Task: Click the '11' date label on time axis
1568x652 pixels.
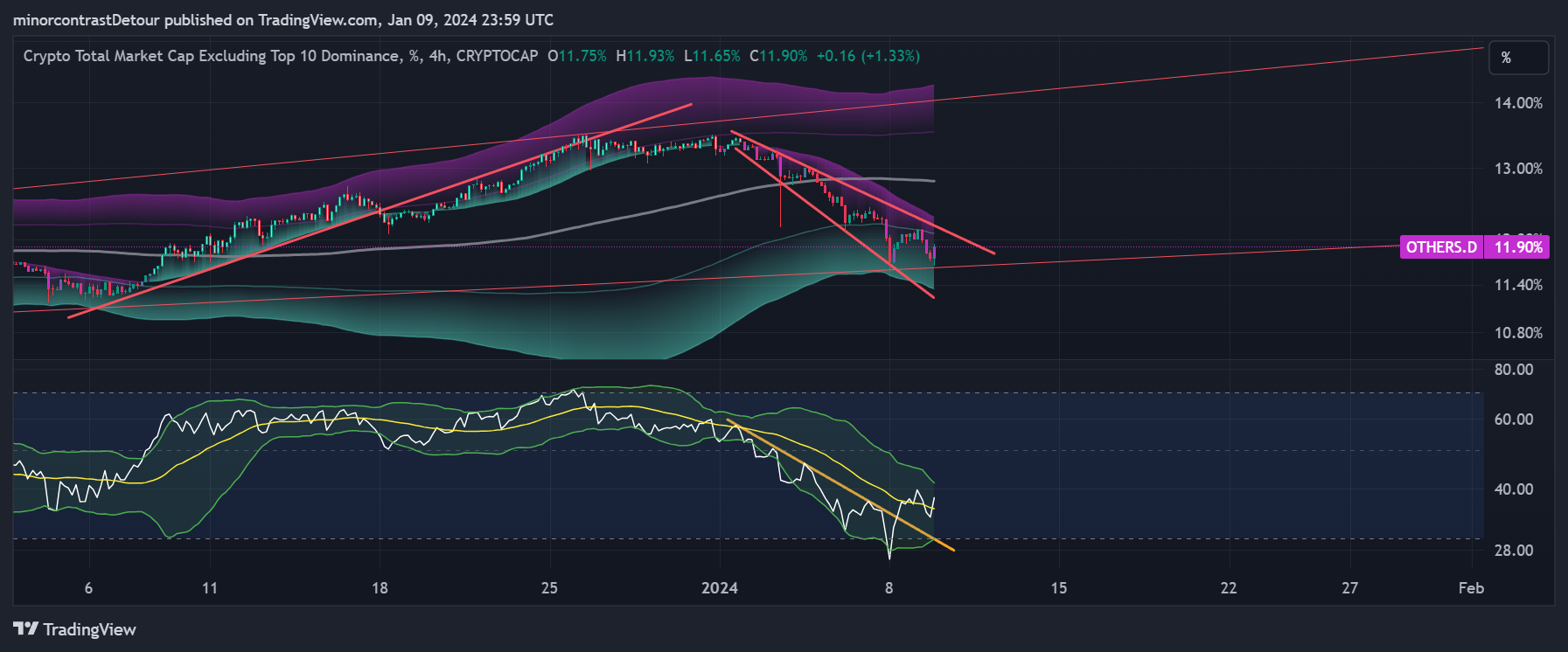Action: pos(210,588)
